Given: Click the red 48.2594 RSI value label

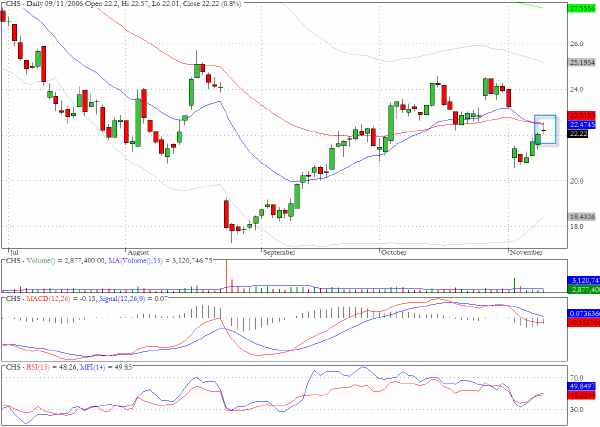Looking at the screenshot, I should coord(582,395).
